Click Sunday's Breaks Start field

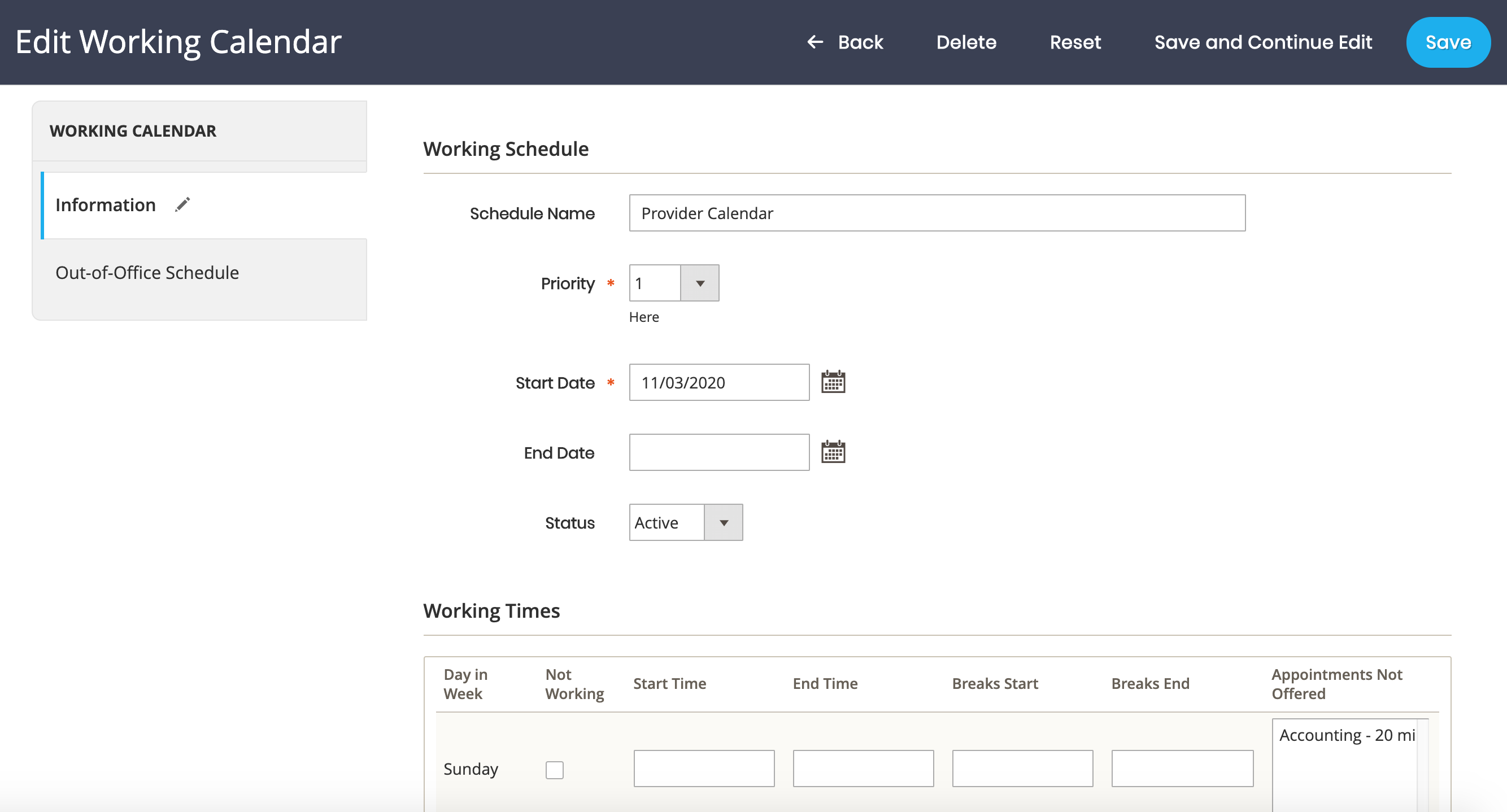pos(1022,769)
